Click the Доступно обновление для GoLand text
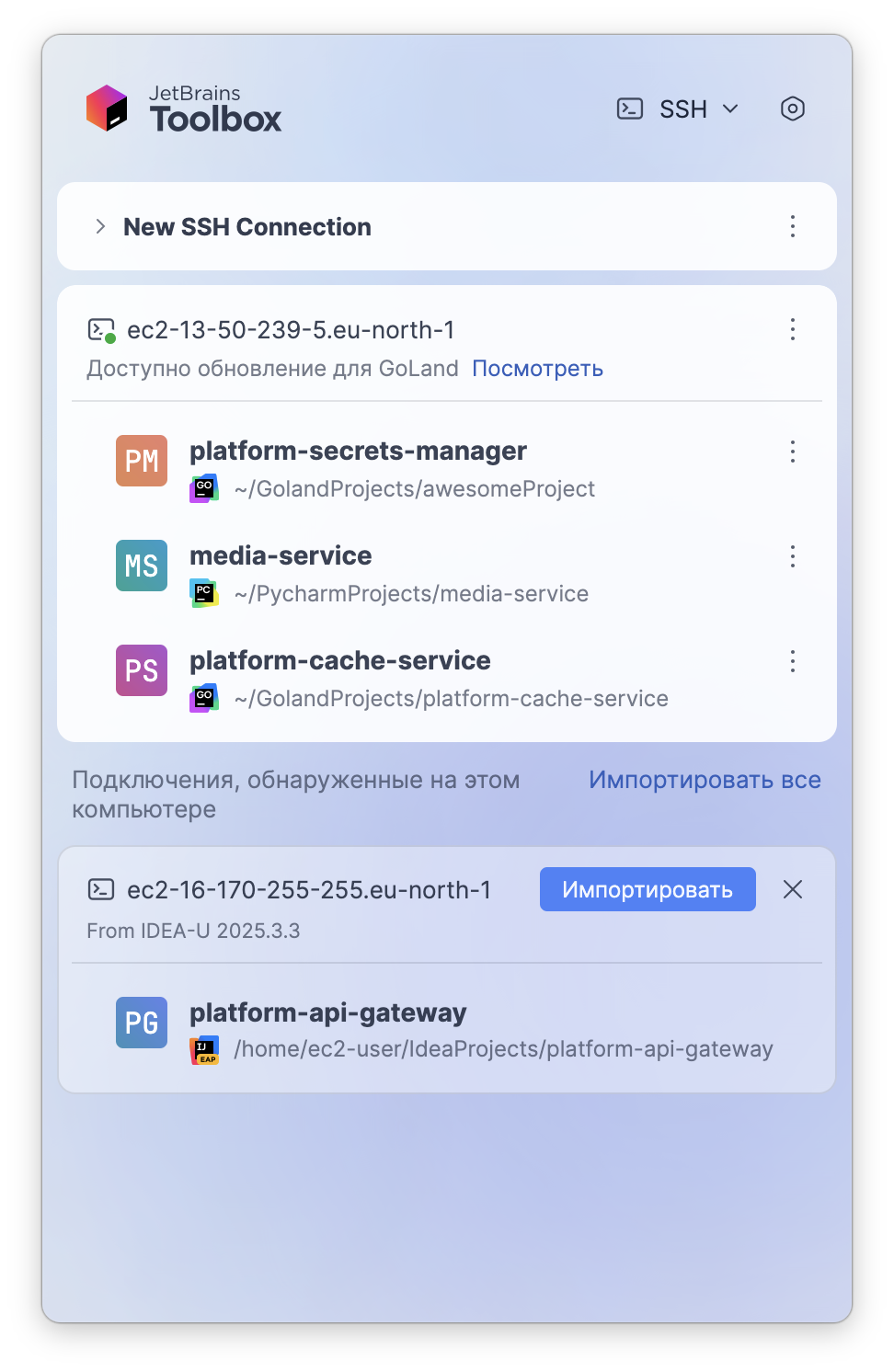The width and height of the screenshot is (894, 1372). [272, 369]
